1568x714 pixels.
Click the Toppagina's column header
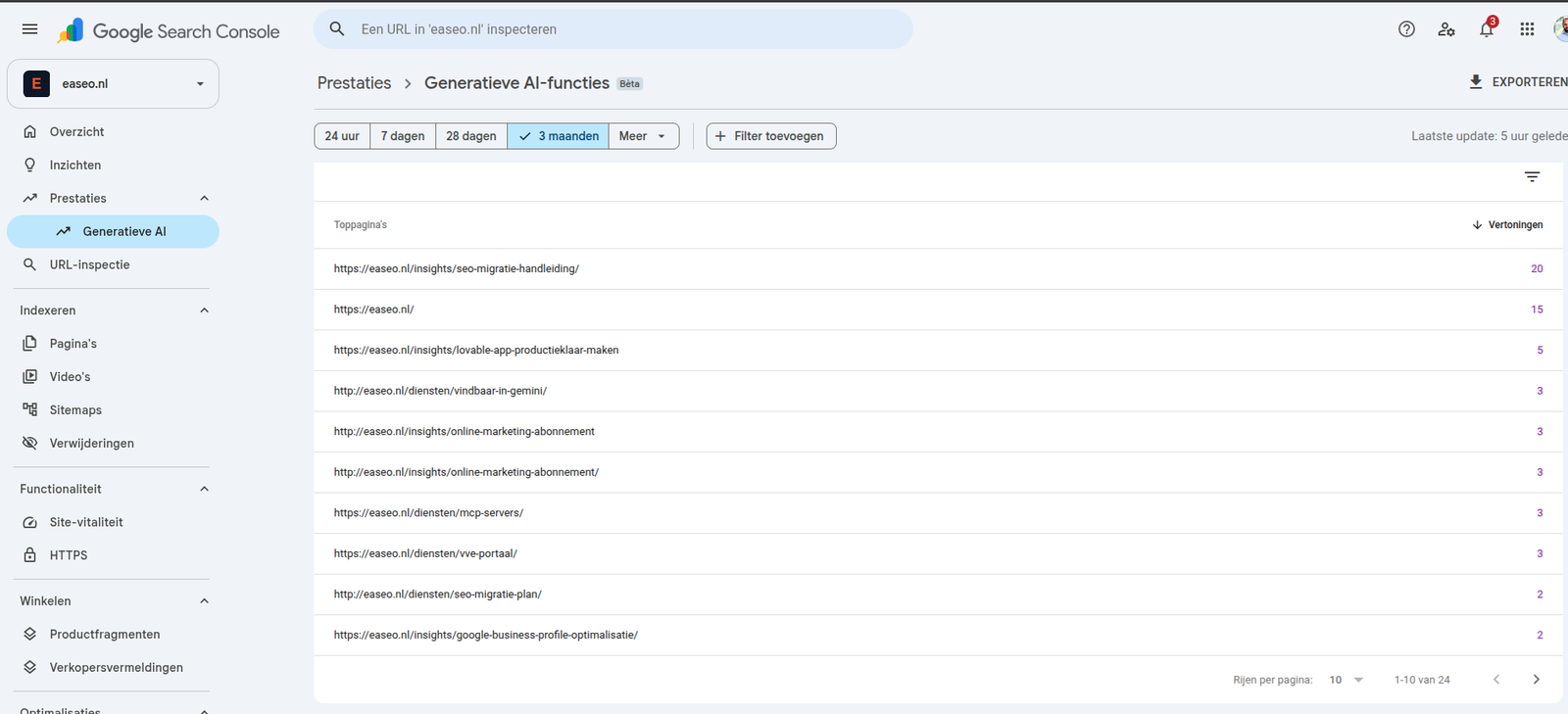tap(361, 225)
